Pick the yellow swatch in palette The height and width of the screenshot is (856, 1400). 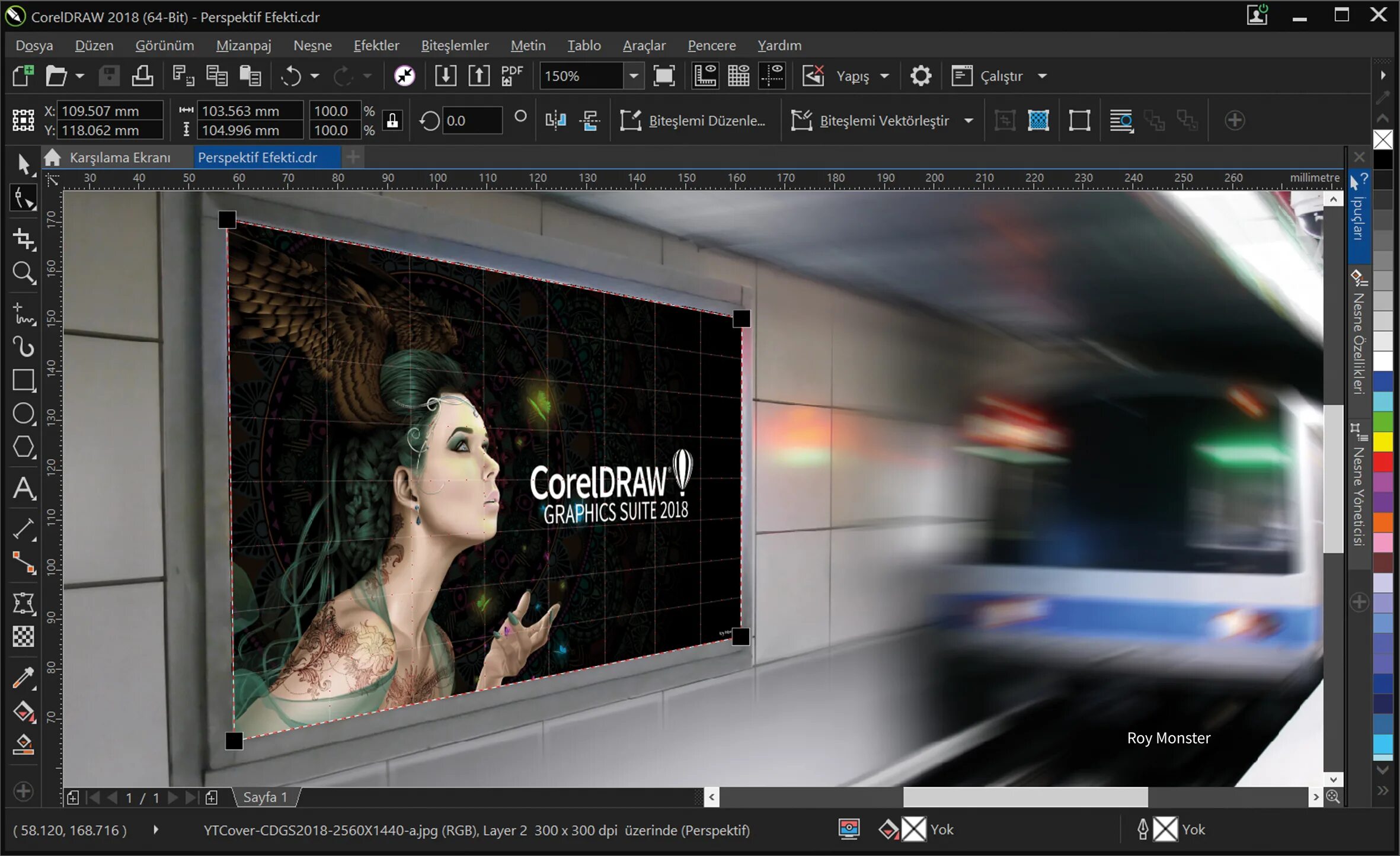[1382, 441]
